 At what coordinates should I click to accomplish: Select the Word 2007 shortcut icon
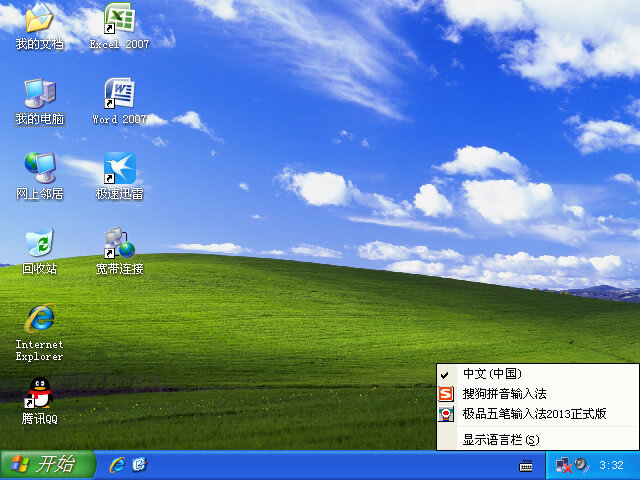(x=119, y=93)
